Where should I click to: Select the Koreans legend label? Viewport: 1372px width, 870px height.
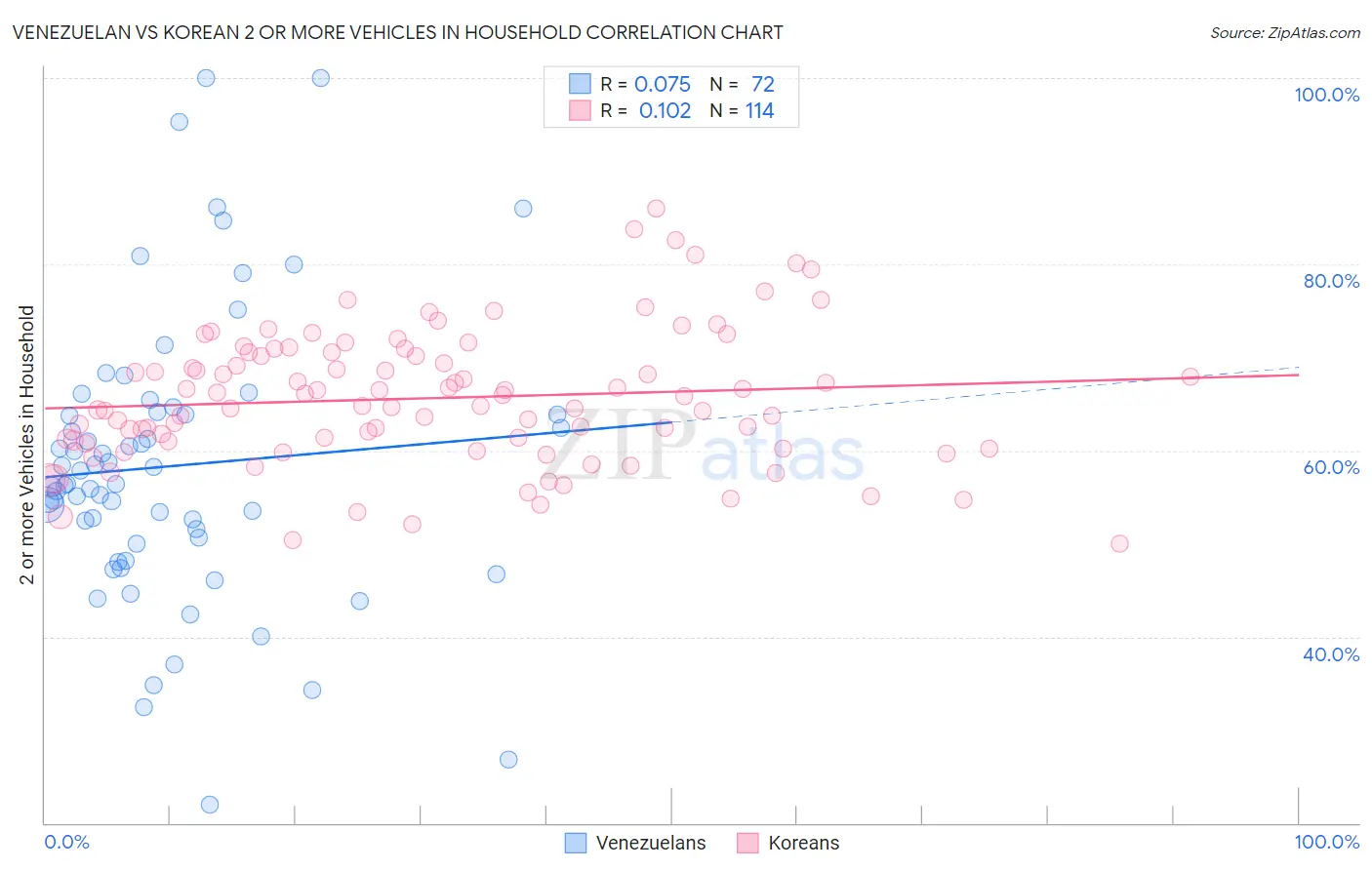click(x=803, y=843)
